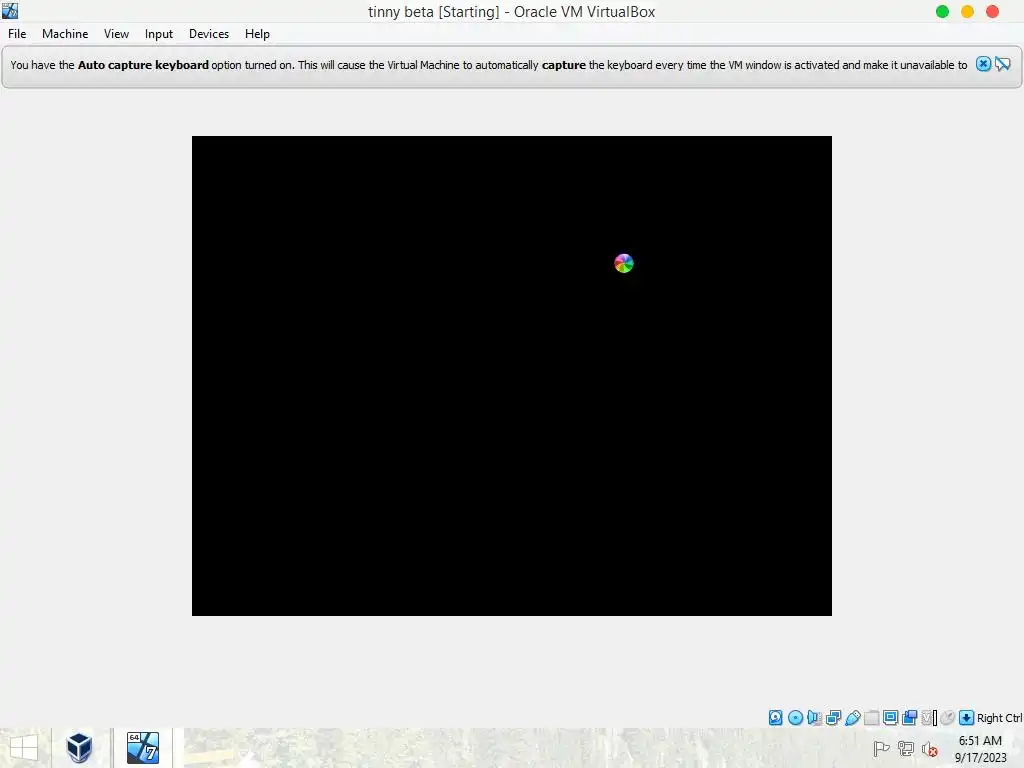Screen dimensions: 1024x768
Task: Click the muted volume tray icon
Action: (x=929, y=749)
